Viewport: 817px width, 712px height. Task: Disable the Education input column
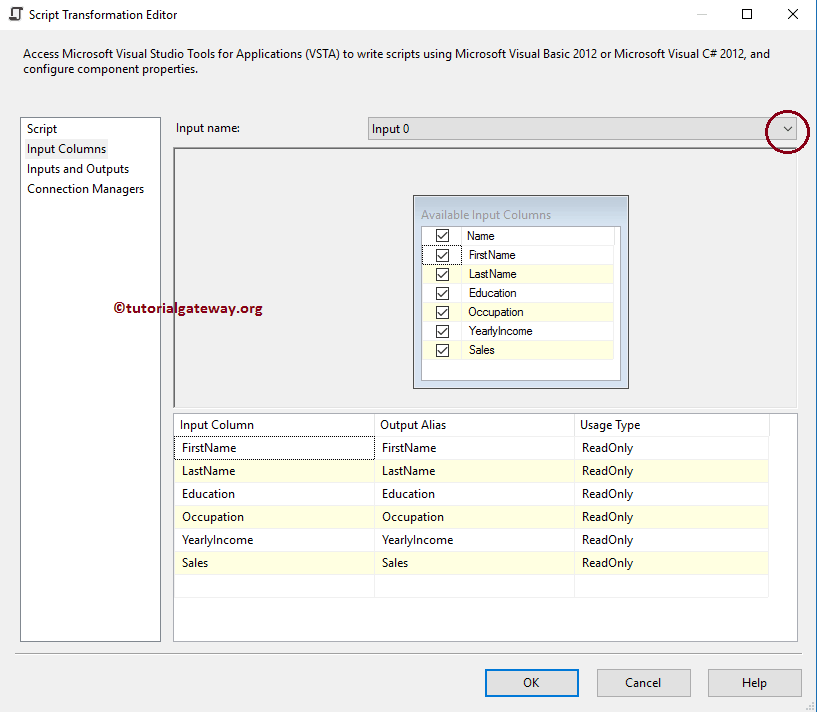tap(442, 292)
